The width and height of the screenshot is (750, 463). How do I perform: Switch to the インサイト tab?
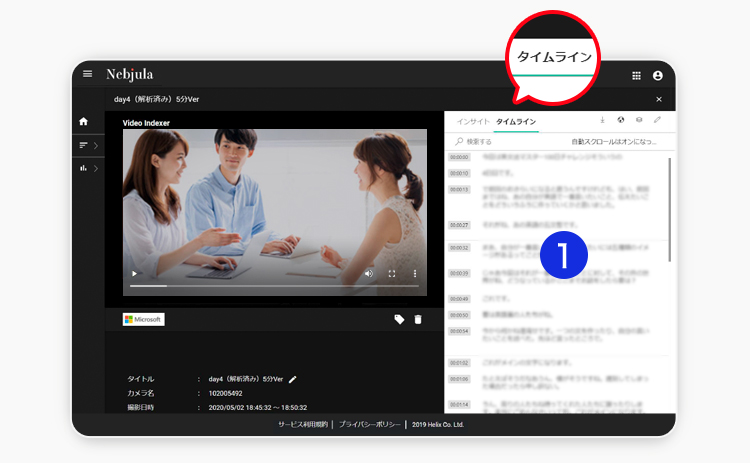pyautogui.click(x=473, y=121)
